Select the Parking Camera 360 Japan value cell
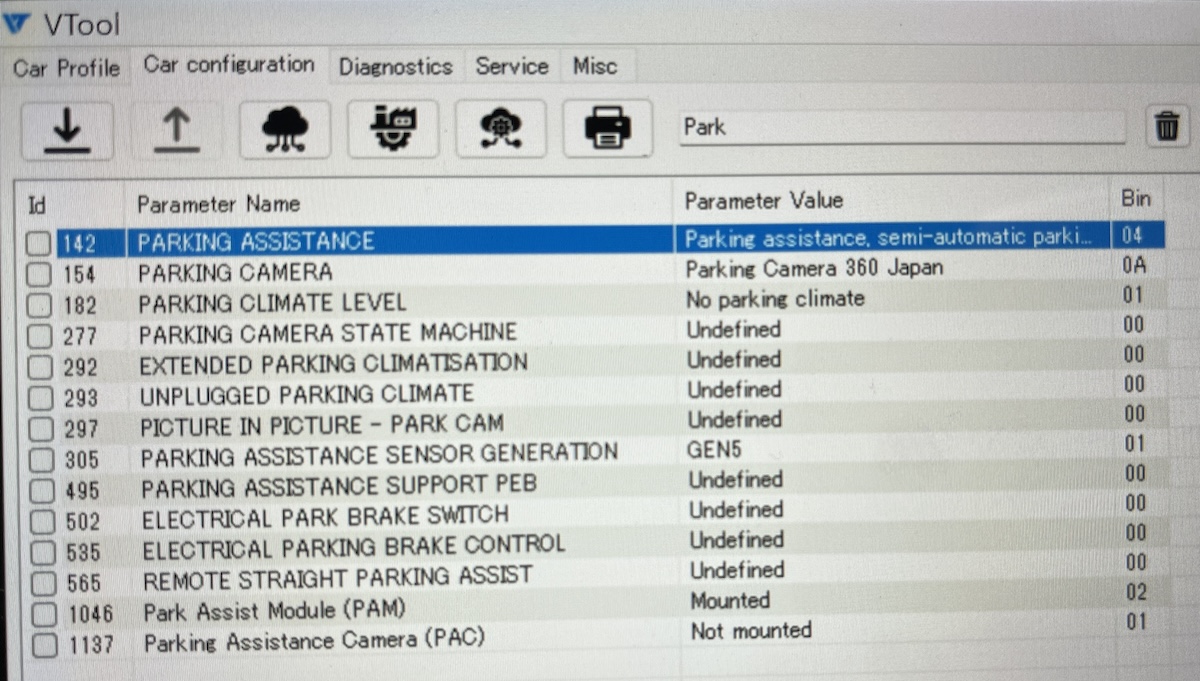Viewport: 1200px width, 681px height. pos(813,269)
